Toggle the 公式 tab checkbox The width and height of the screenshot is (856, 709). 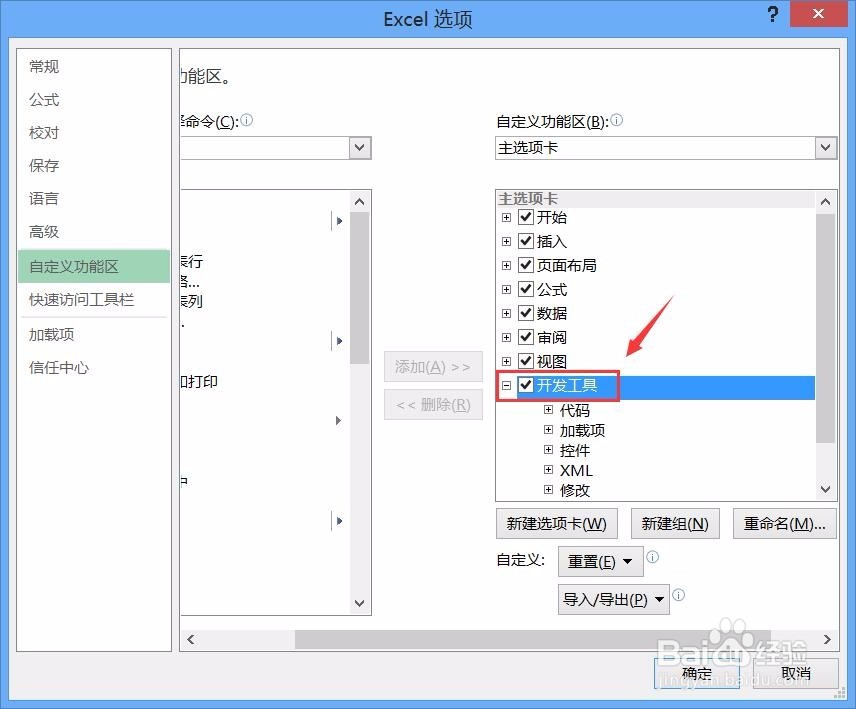pos(526,289)
